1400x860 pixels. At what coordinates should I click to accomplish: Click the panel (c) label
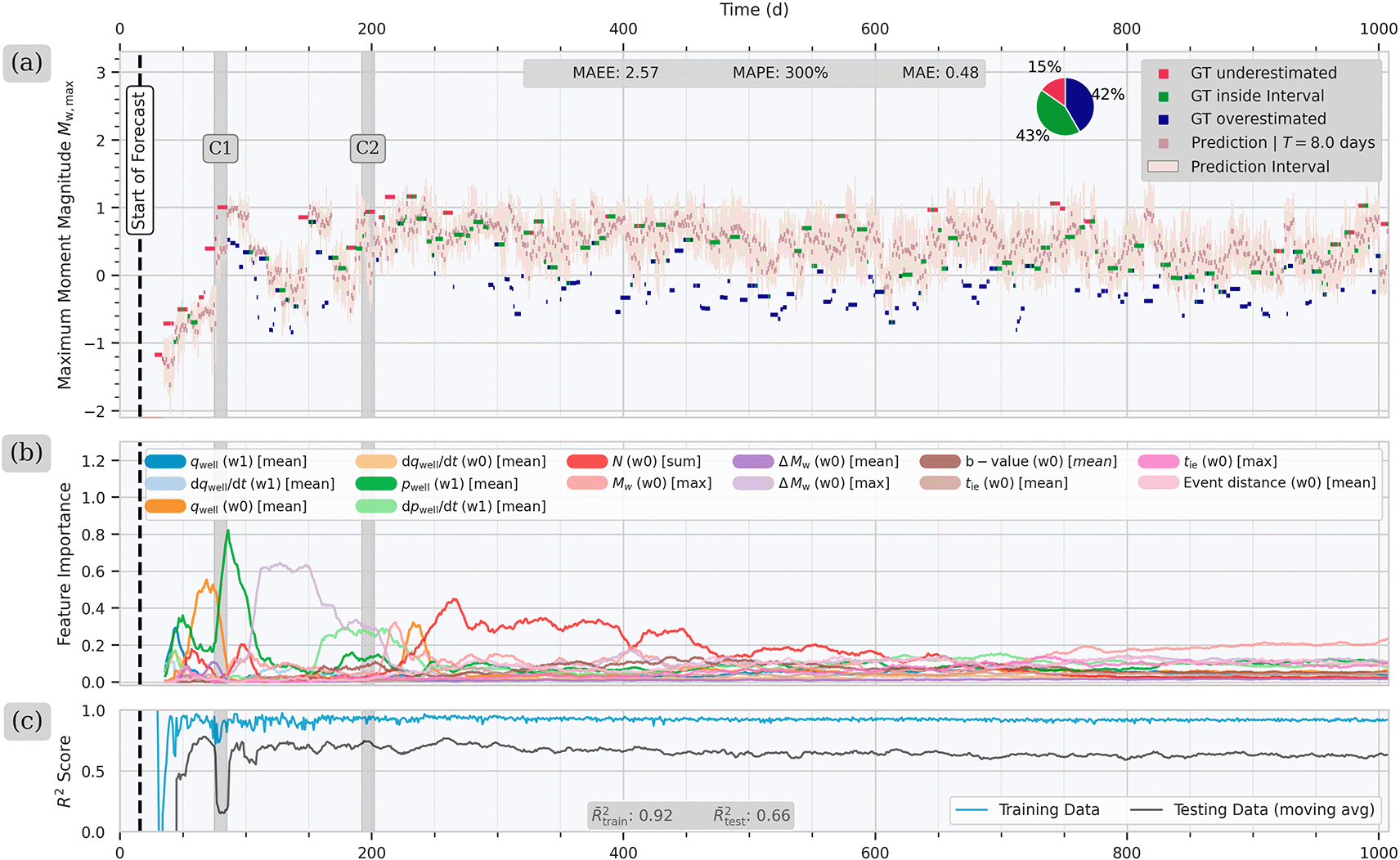[27, 722]
